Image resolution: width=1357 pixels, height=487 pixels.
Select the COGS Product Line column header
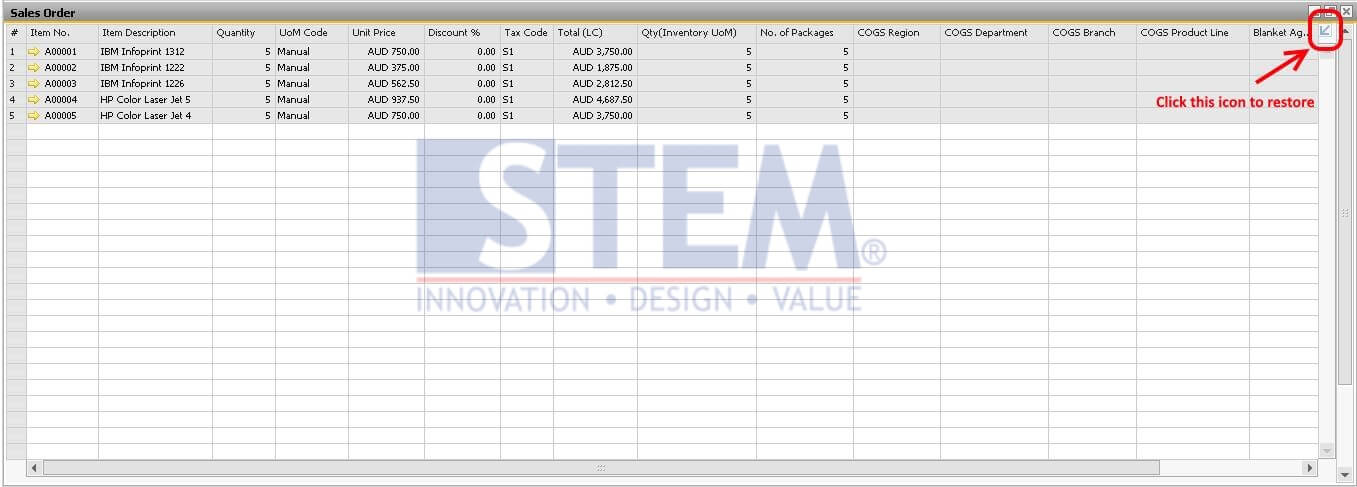coord(1192,33)
